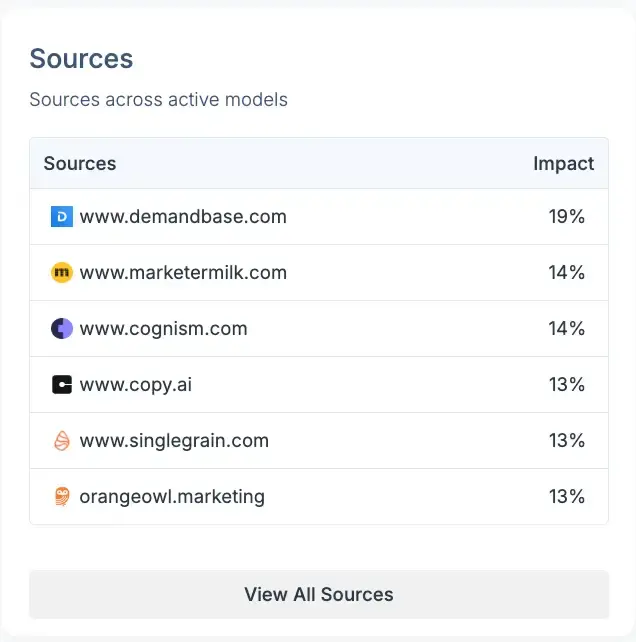The image size is (636, 642).
Task: Open www.copy.ai source entry
Action: tap(135, 384)
